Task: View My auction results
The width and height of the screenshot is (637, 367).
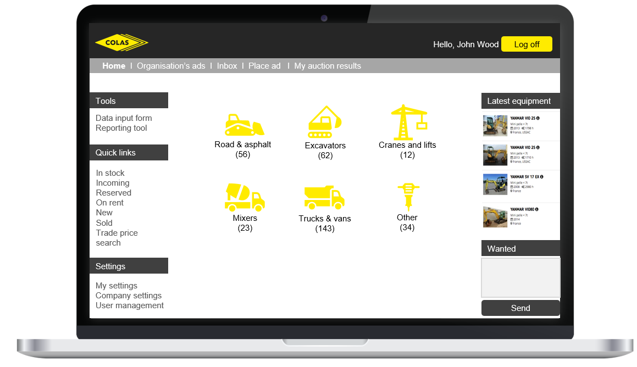Action: point(327,66)
